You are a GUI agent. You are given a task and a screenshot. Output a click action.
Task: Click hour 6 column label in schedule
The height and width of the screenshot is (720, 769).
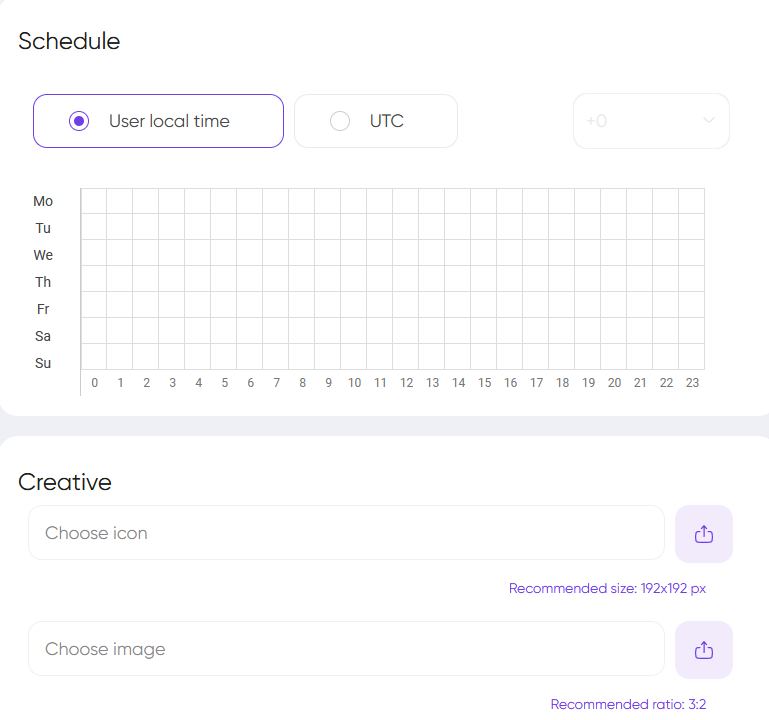[x=251, y=383]
